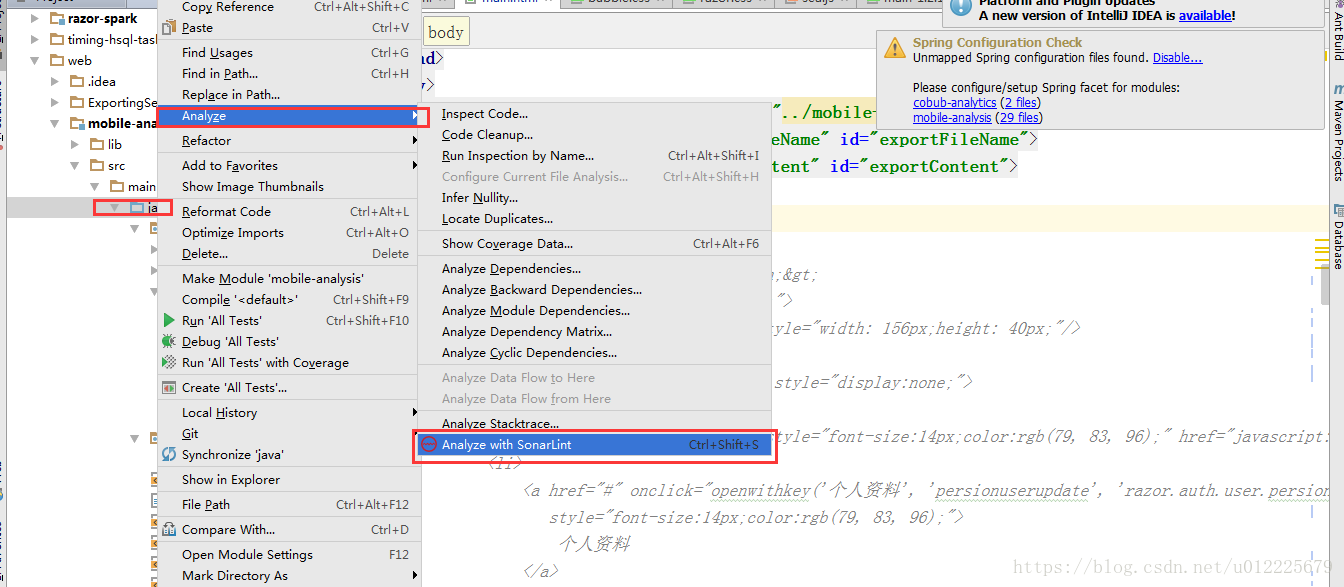1344x587 pixels.
Task: Collapse the mobile-ana module node
Action: 56,124
